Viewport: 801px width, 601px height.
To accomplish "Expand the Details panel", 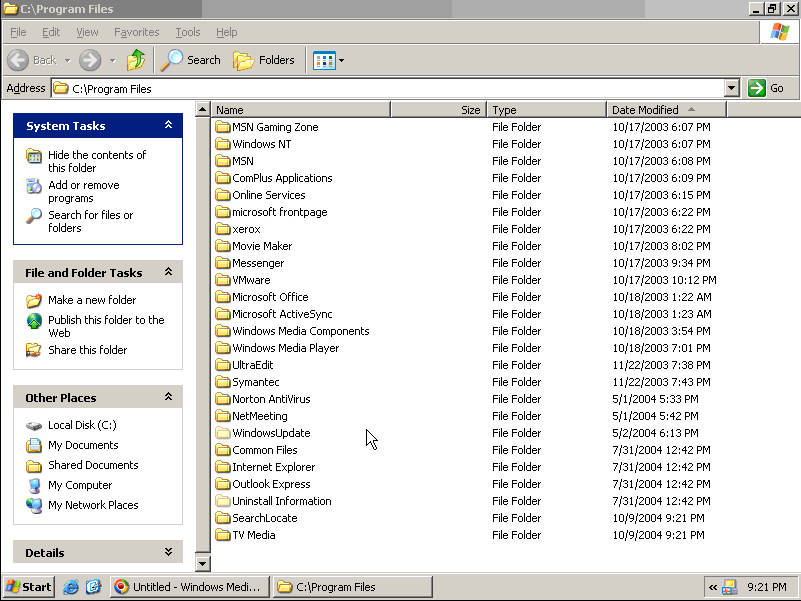I will pyautogui.click(x=168, y=552).
